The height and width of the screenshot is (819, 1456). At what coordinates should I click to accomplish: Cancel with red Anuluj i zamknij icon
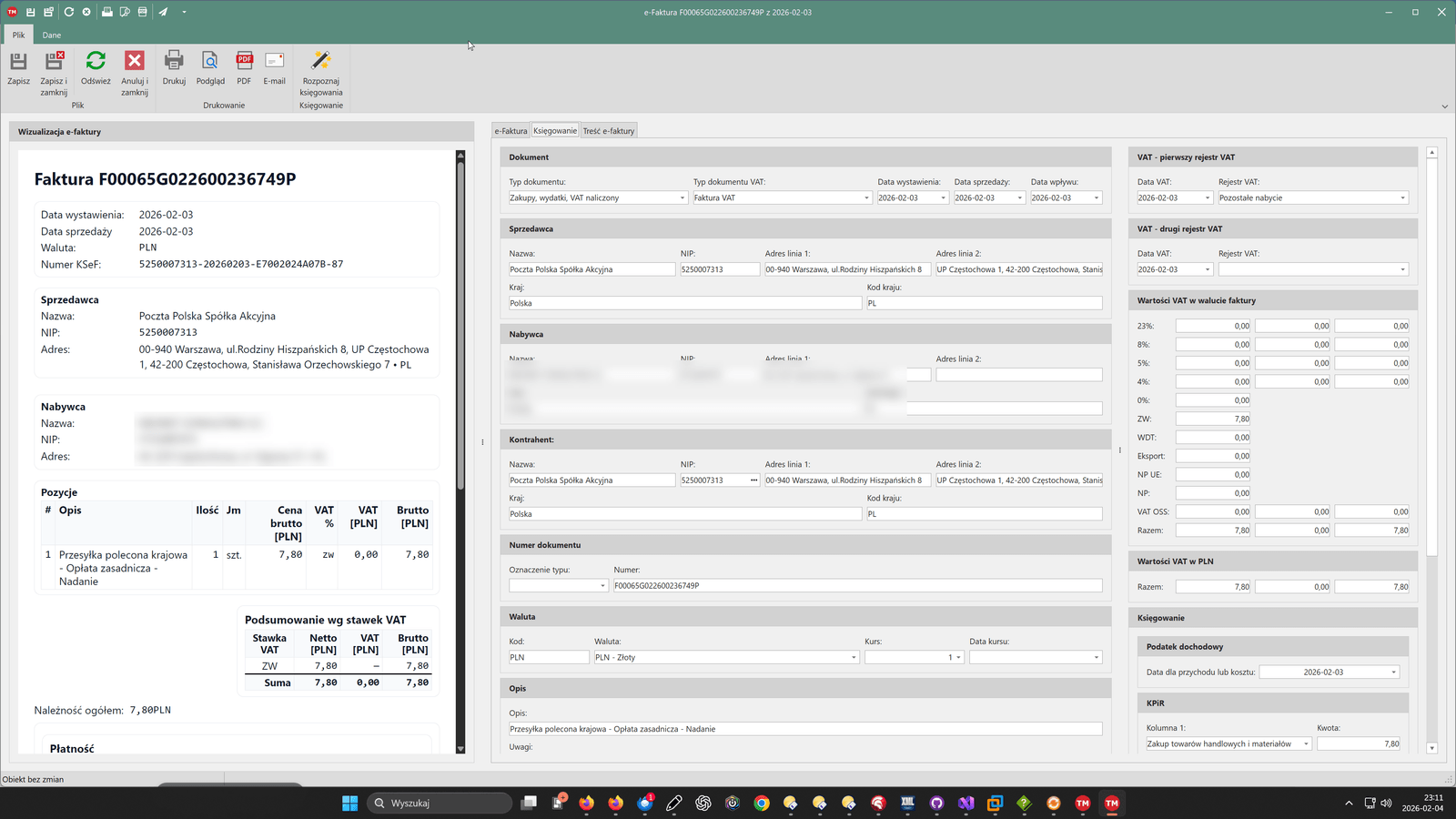[x=135, y=62]
